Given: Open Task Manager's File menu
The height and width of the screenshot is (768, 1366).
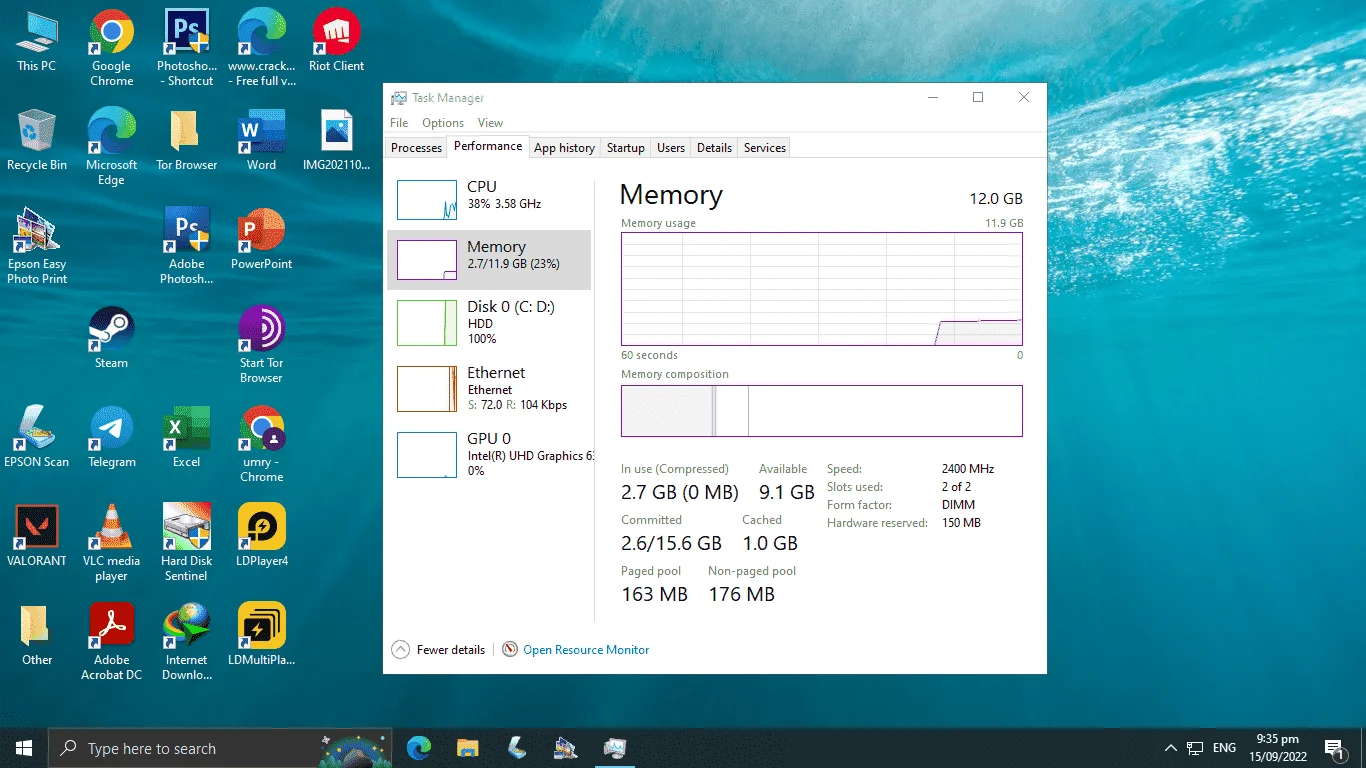Looking at the screenshot, I should click(399, 123).
